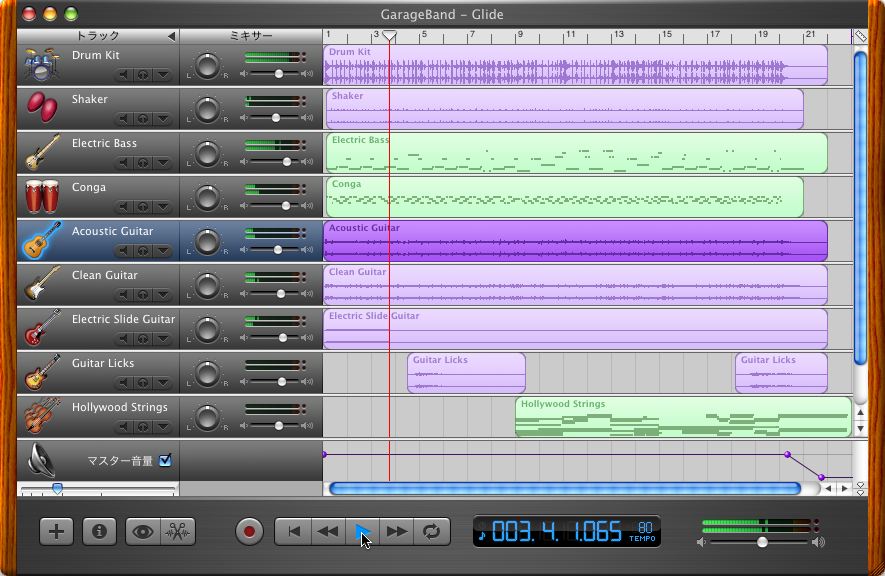Select the first Guitar Licks region
The height and width of the screenshot is (576, 885).
(466, 372)
